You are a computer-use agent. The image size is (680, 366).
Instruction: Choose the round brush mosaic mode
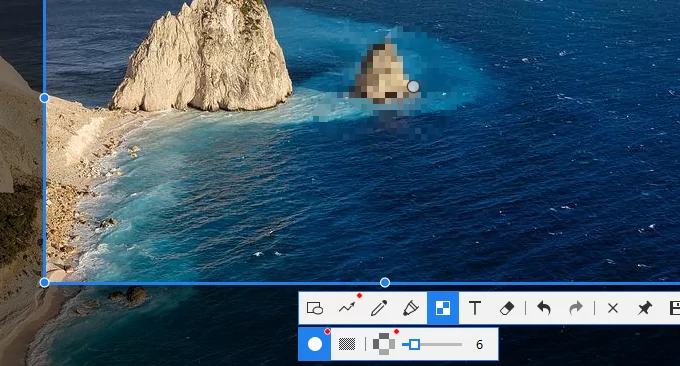coord(315,344)
